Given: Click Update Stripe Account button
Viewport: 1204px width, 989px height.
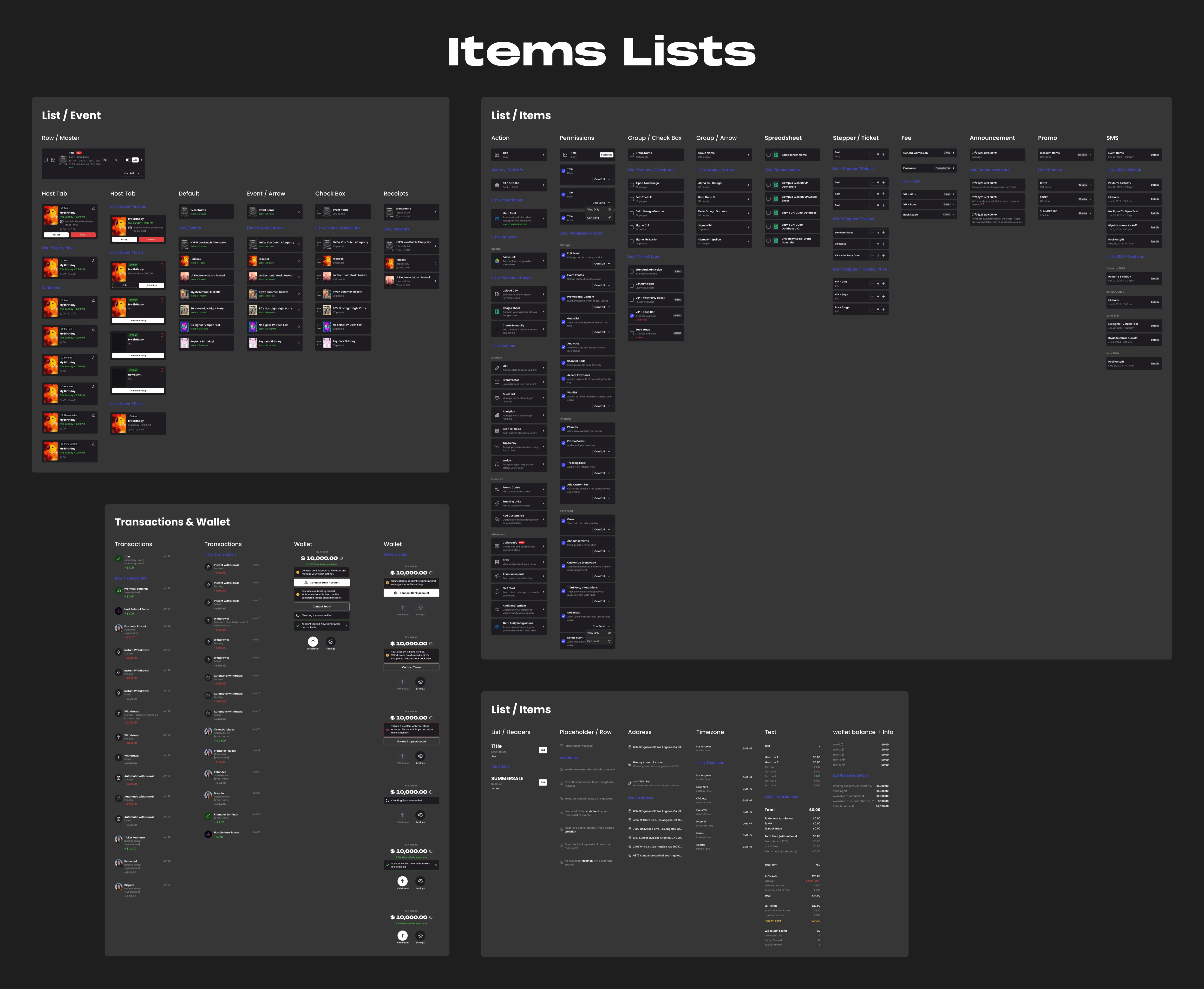Looking at the screenshot, I should click(x=411, y=741).
